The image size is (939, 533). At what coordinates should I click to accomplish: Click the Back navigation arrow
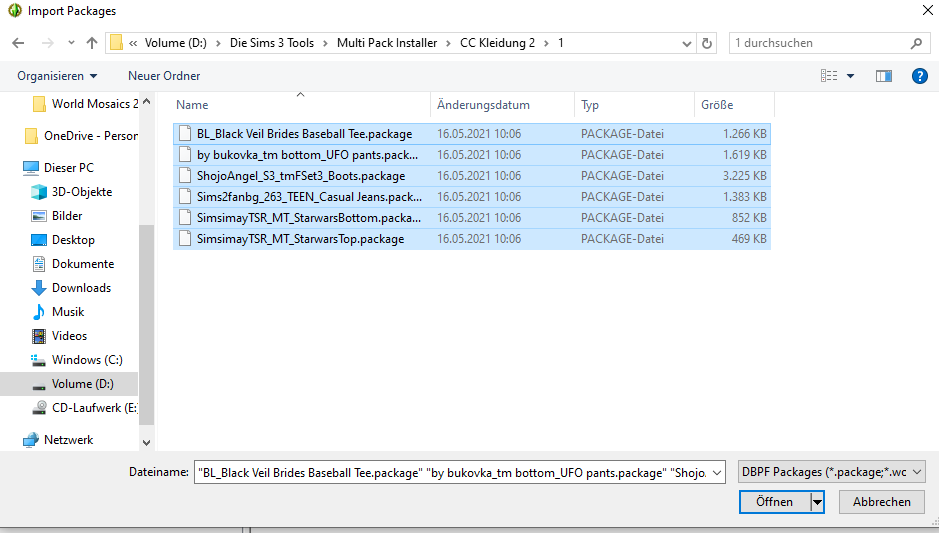(19, 44)
